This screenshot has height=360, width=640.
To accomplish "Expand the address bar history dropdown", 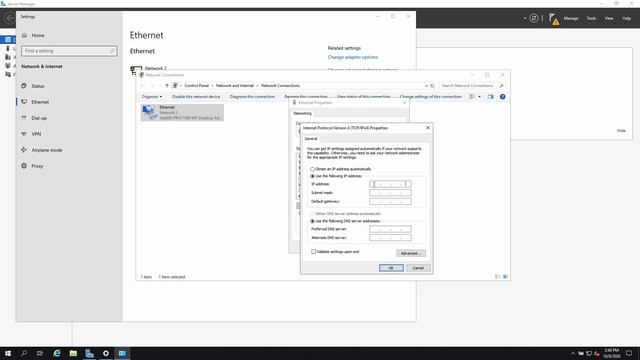I will [x=427, y=86].
